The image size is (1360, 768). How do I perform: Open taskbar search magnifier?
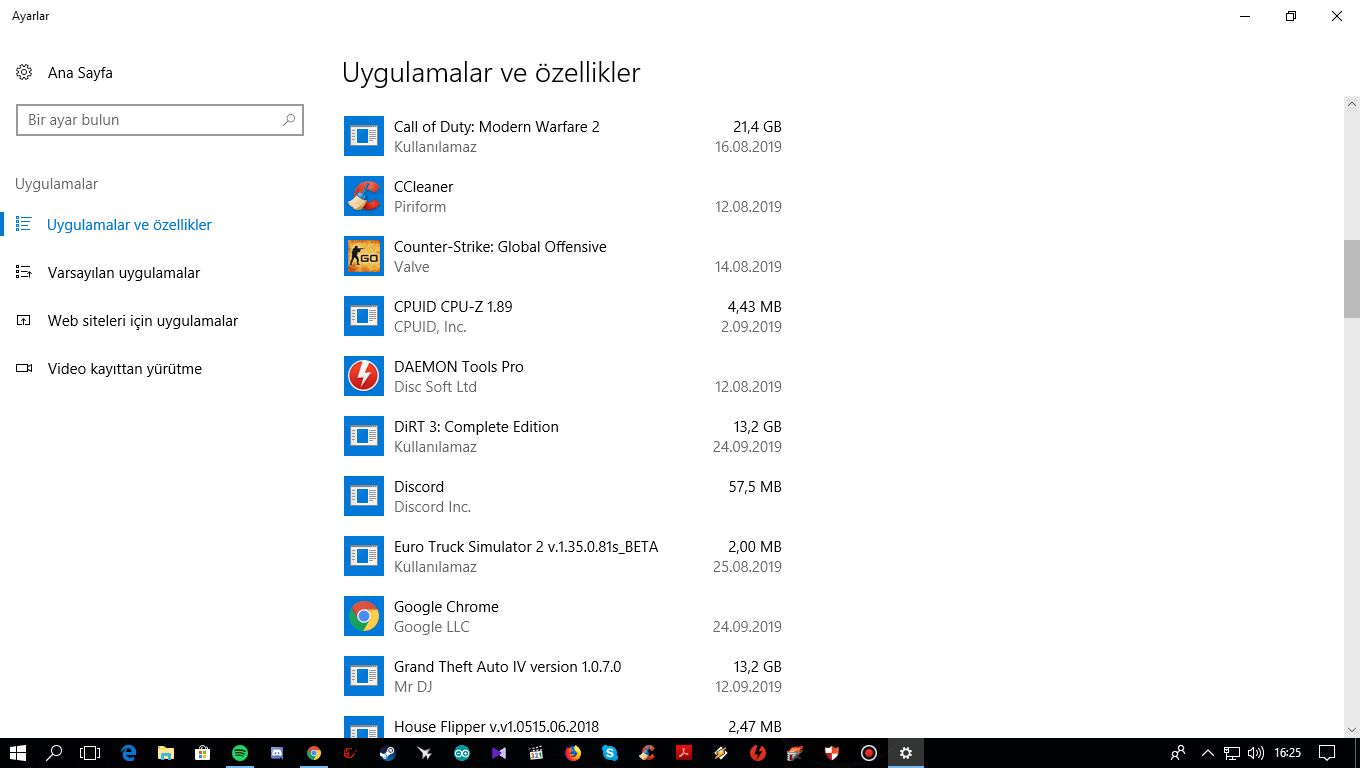(x=54, y=753)
